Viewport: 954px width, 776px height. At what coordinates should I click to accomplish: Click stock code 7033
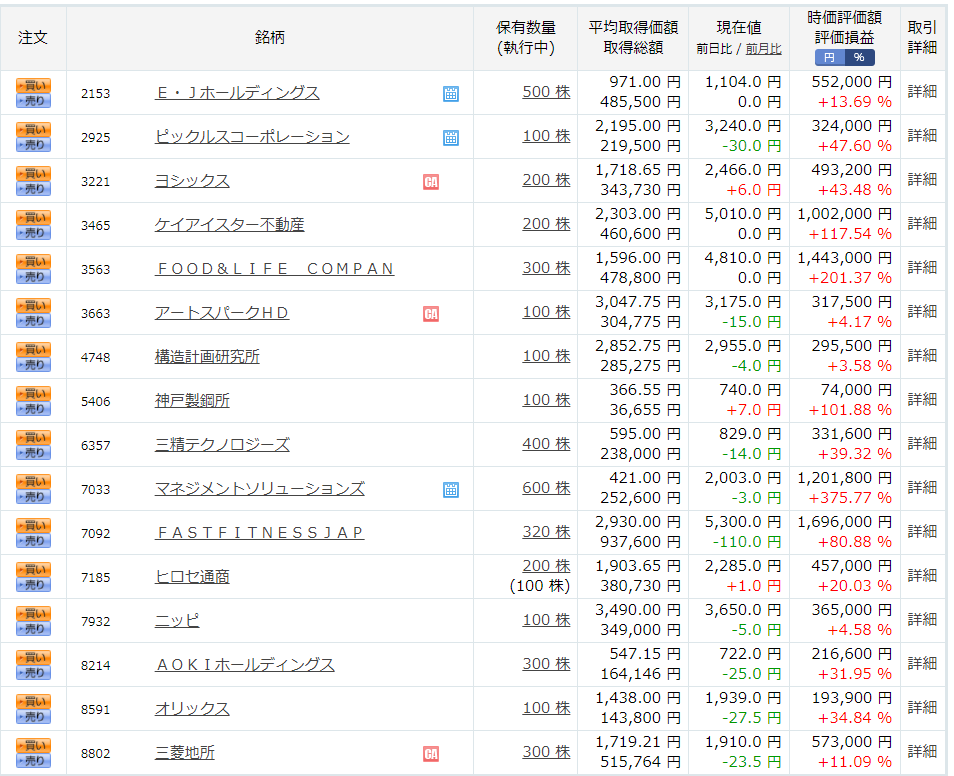pyautogui.click(x=96, y=489)
